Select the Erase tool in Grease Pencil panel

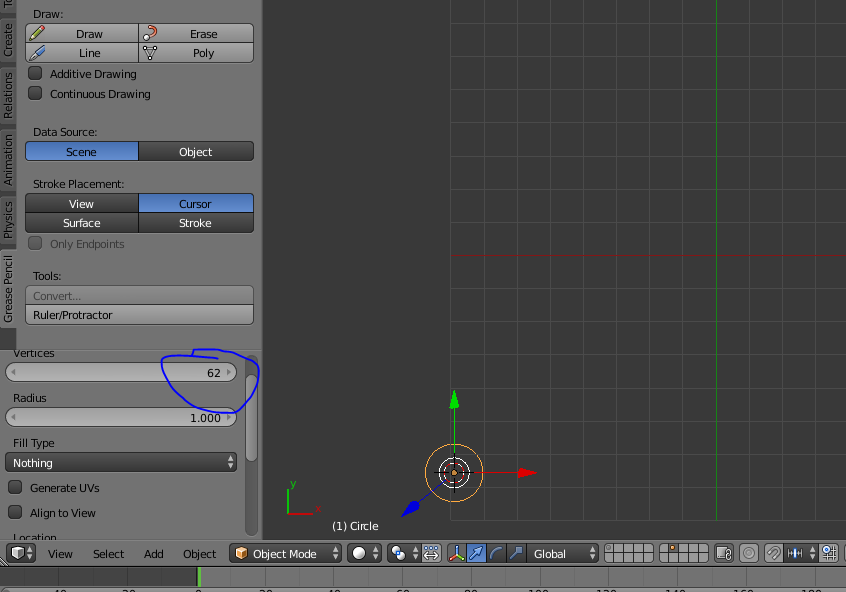[196, 33]
